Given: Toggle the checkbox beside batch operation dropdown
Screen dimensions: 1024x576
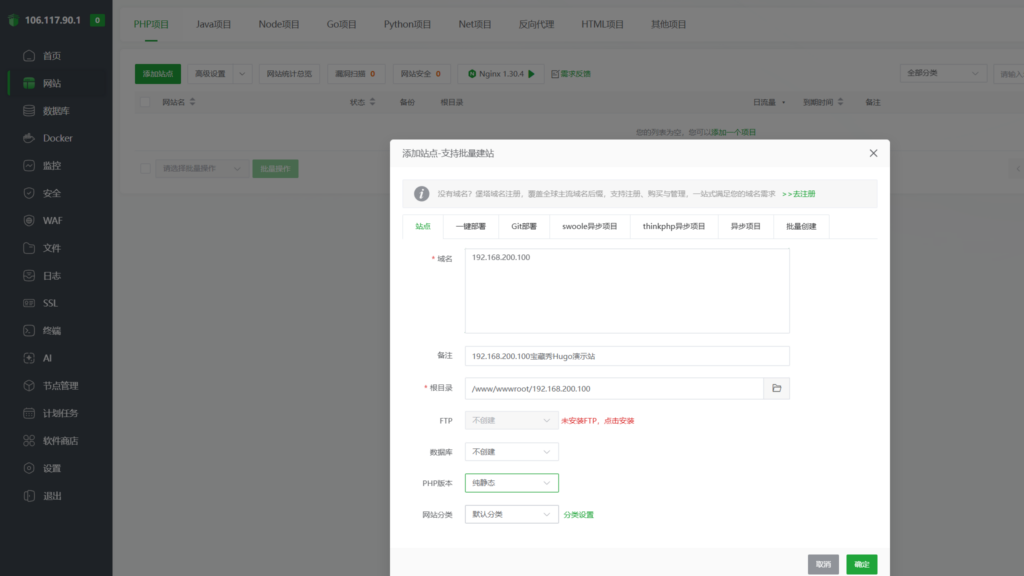Looking at the screenshot, I should (x=145, y=168).
